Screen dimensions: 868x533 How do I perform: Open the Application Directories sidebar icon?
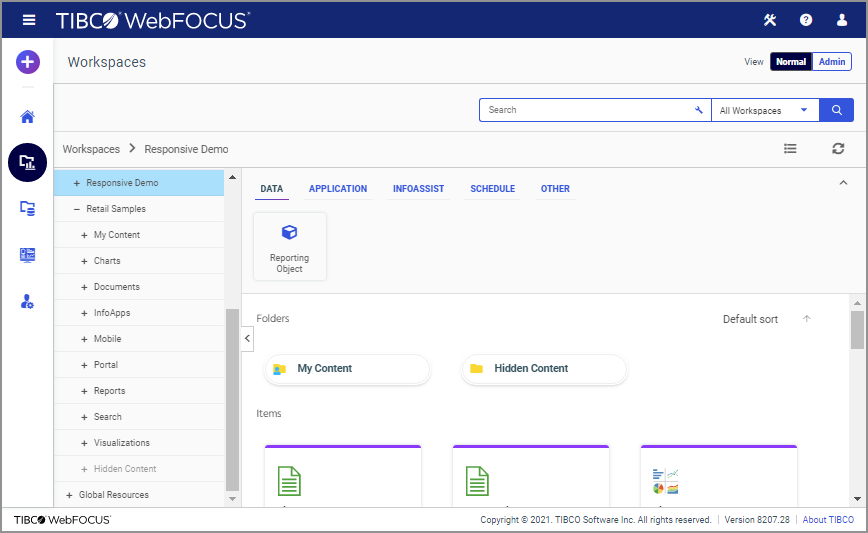tap(27, 208)
